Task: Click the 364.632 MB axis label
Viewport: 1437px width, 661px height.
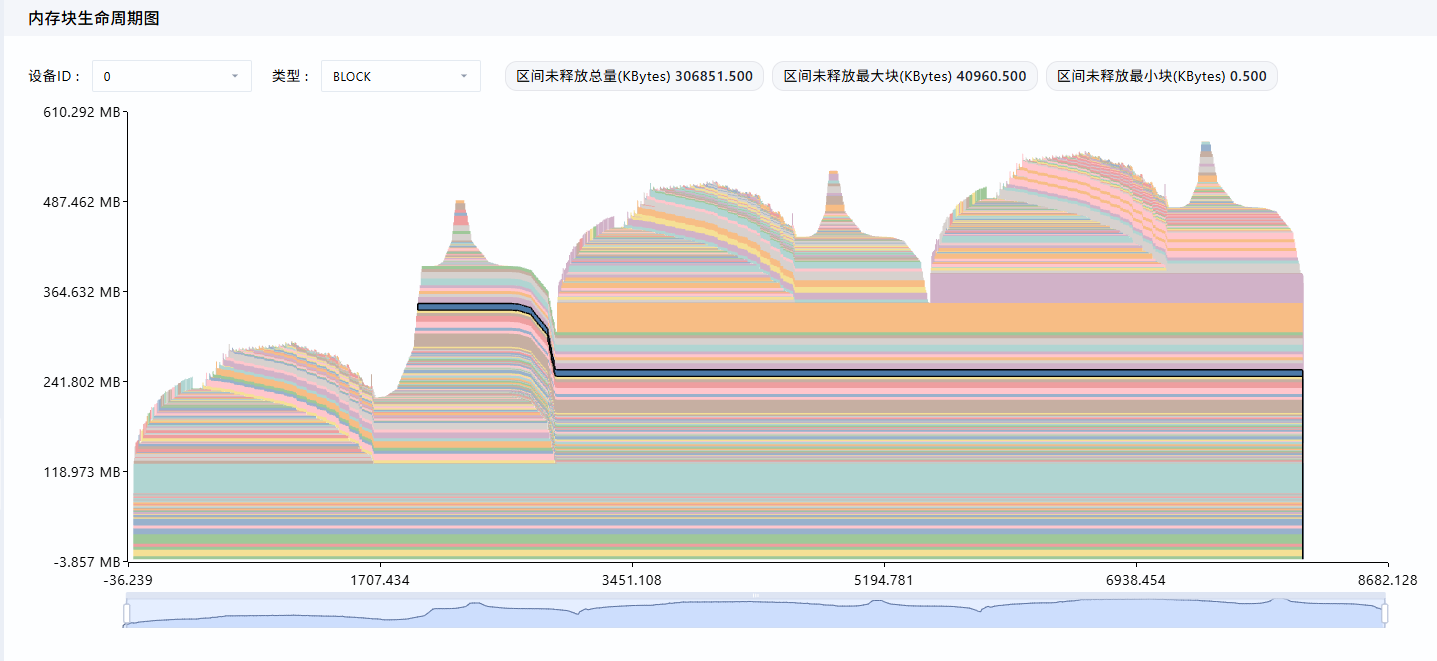Action: coord(81,292)
